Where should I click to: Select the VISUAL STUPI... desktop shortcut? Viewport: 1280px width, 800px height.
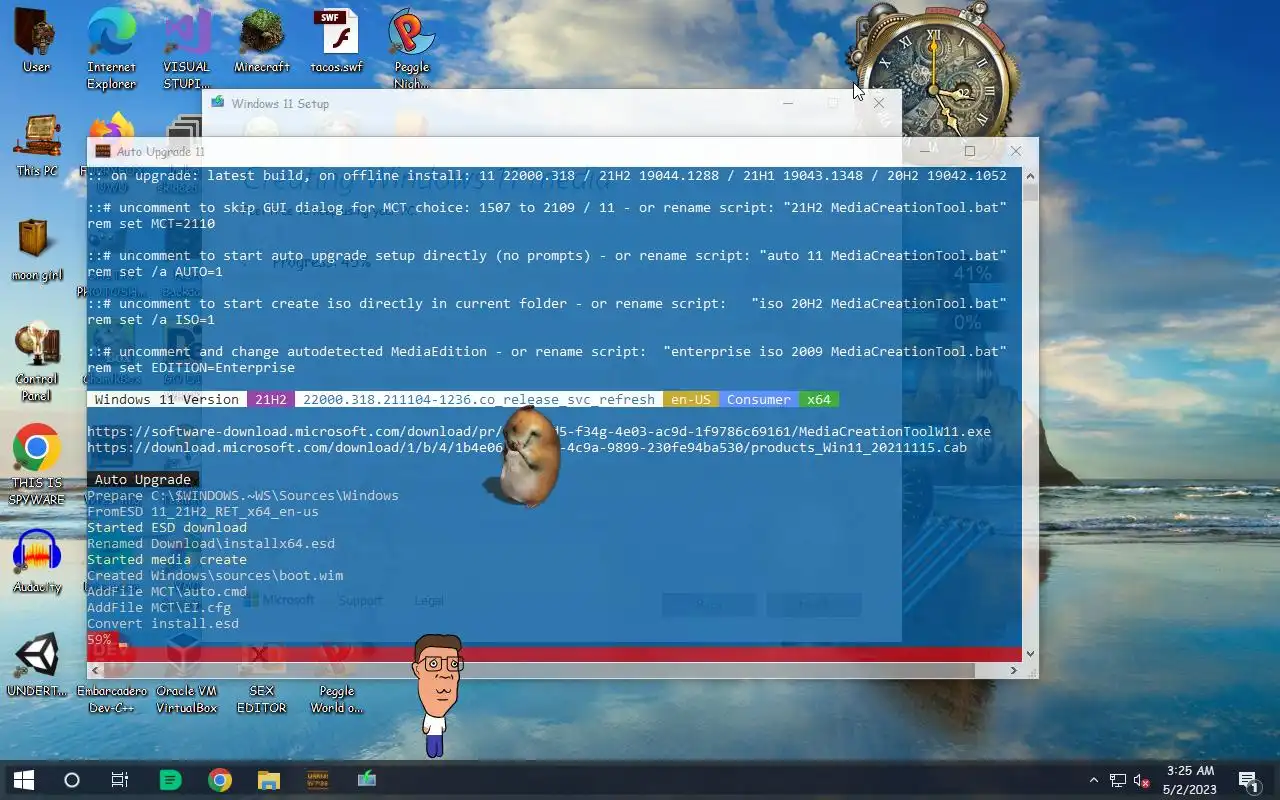(x=186, y=48)
